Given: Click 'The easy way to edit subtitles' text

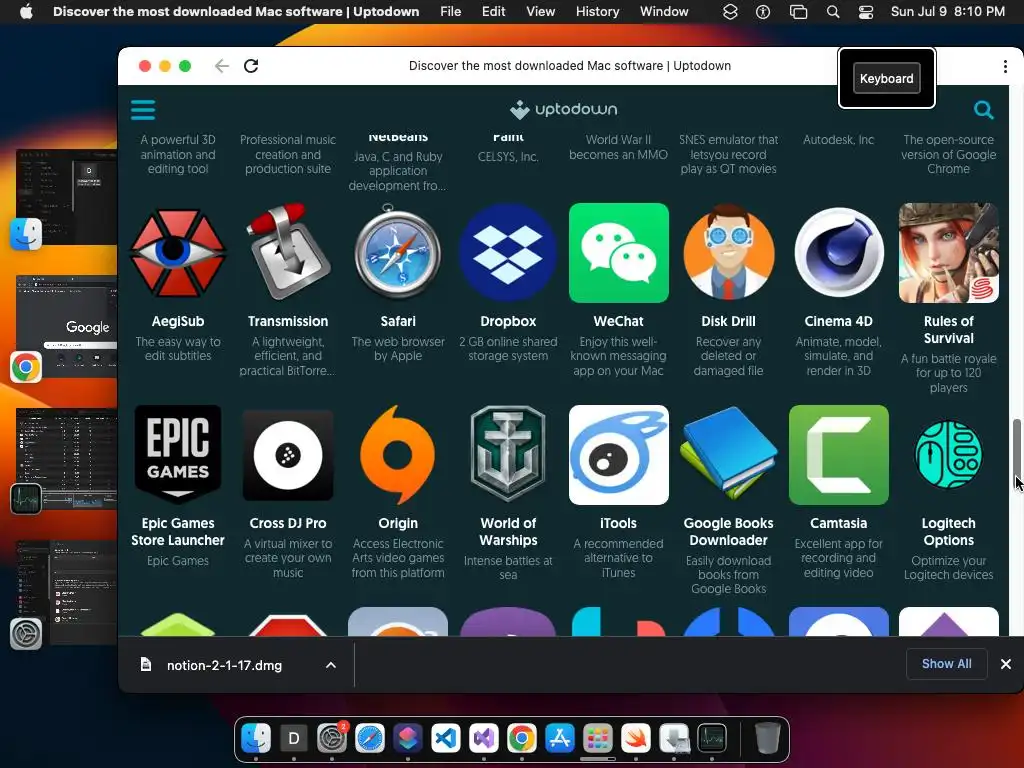Looking at the screenshot, I should tap(178, 349).
